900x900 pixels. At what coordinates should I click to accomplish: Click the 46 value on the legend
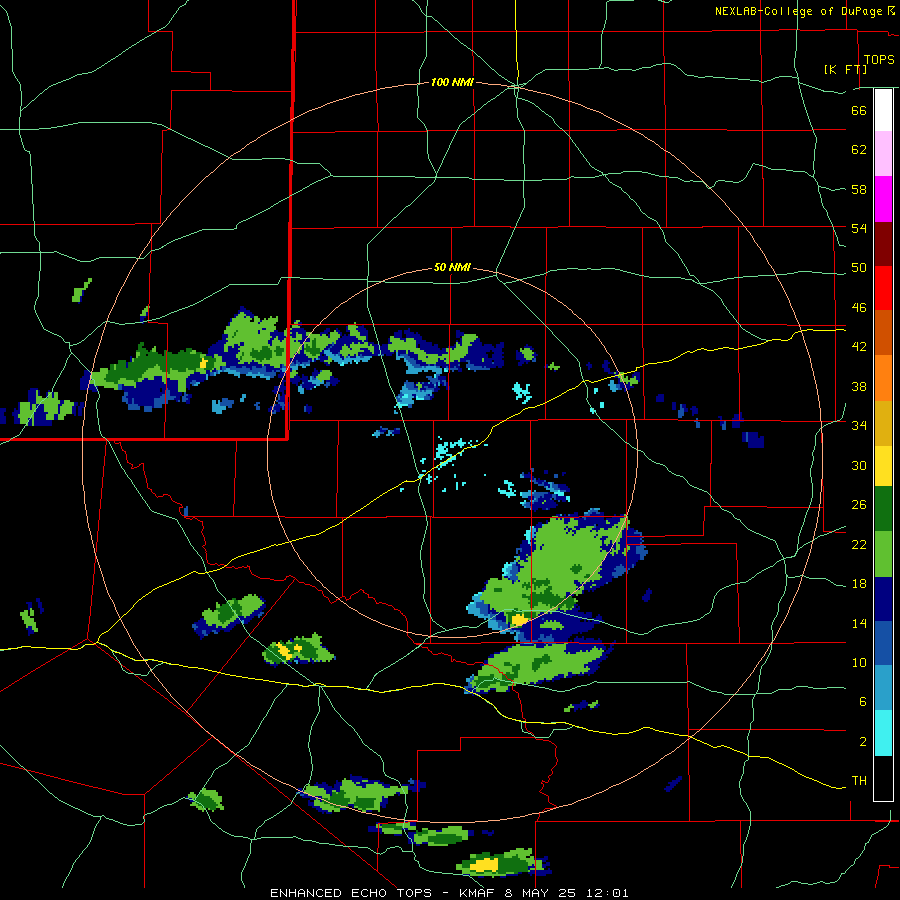859,307
